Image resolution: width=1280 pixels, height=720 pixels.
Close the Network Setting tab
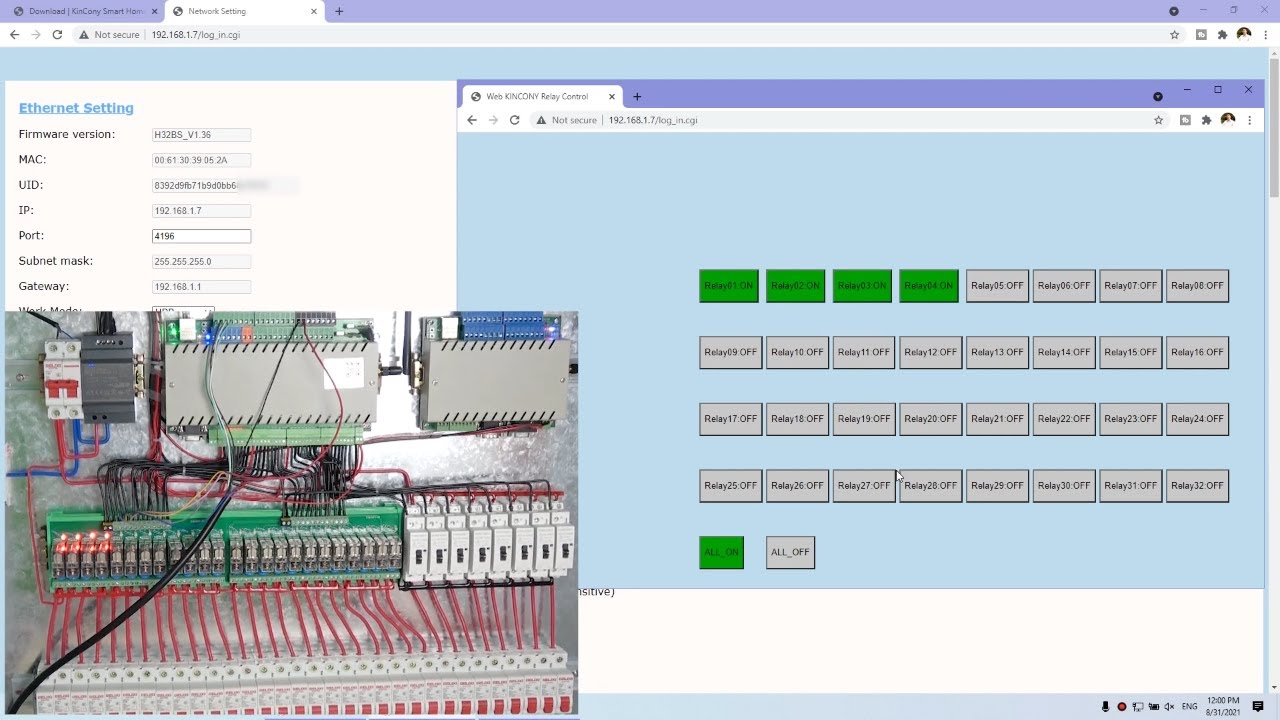(314, 11)
